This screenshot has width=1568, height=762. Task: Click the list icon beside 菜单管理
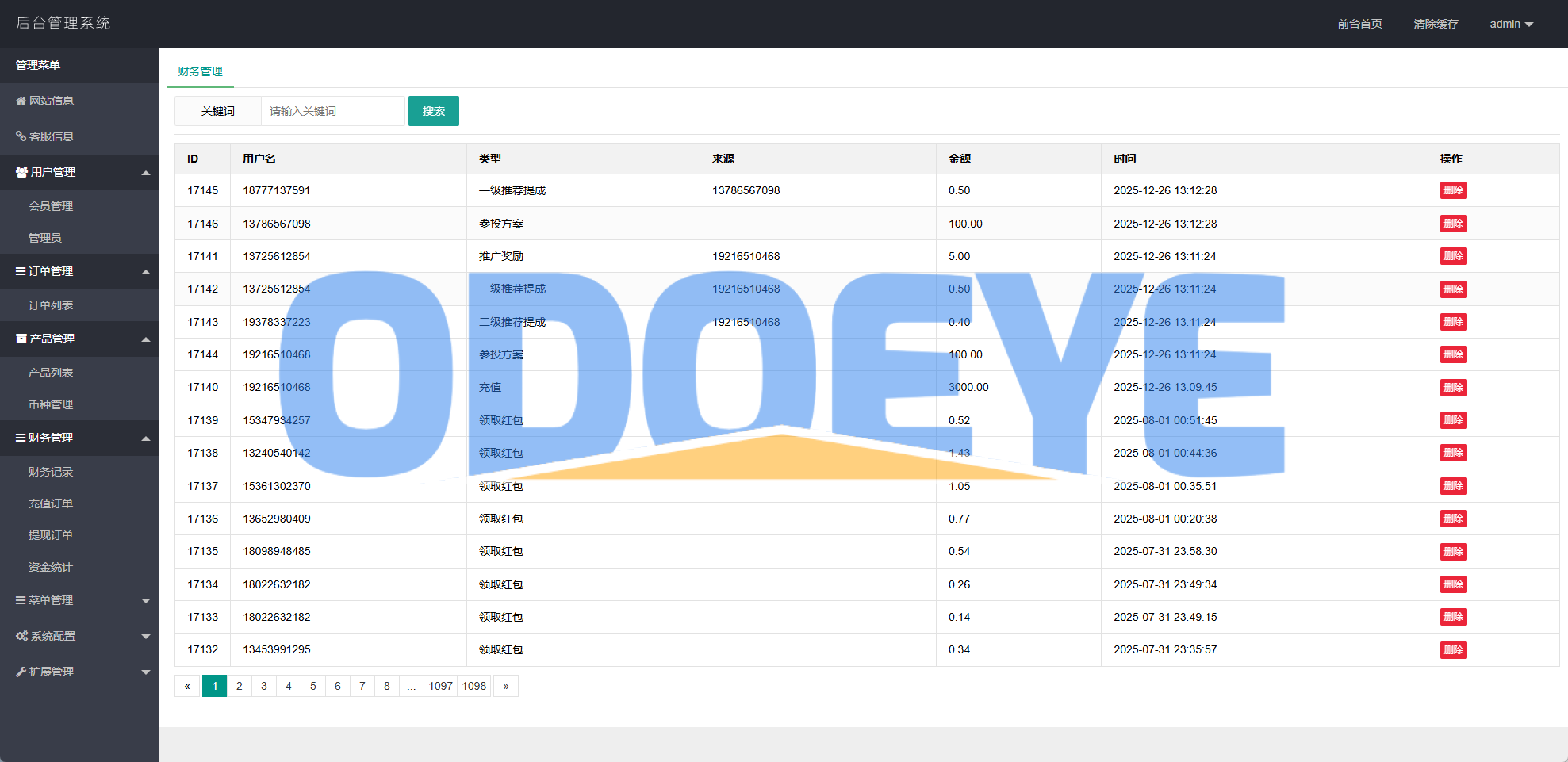21,600
